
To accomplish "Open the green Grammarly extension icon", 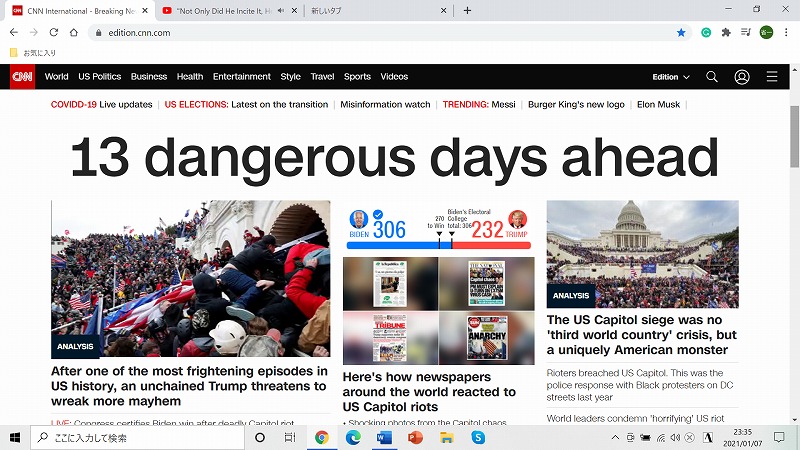I will (x=706, y=33).
